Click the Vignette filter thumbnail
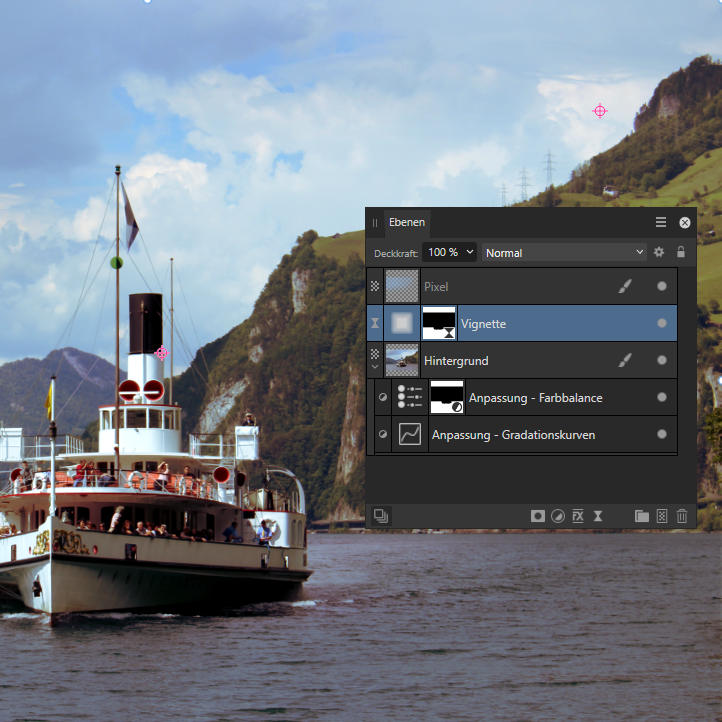Image resolution: width=722 pixels, height=722 pixels. point(402,323)
